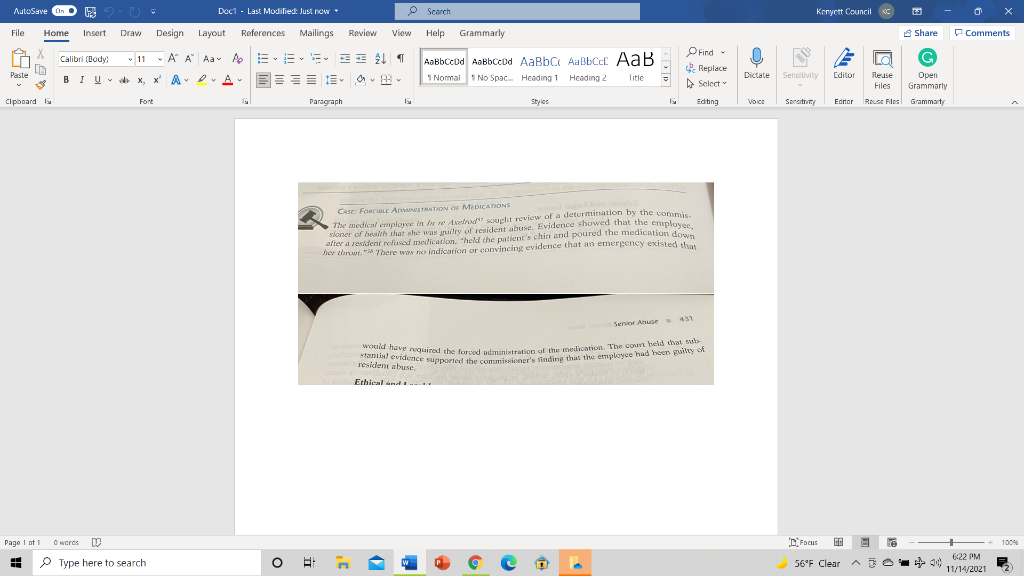This screenshot has width=1024, height=576.
Task: Select the inserted textbook photo
Action: pyautogui.click(x=505, y=283)
